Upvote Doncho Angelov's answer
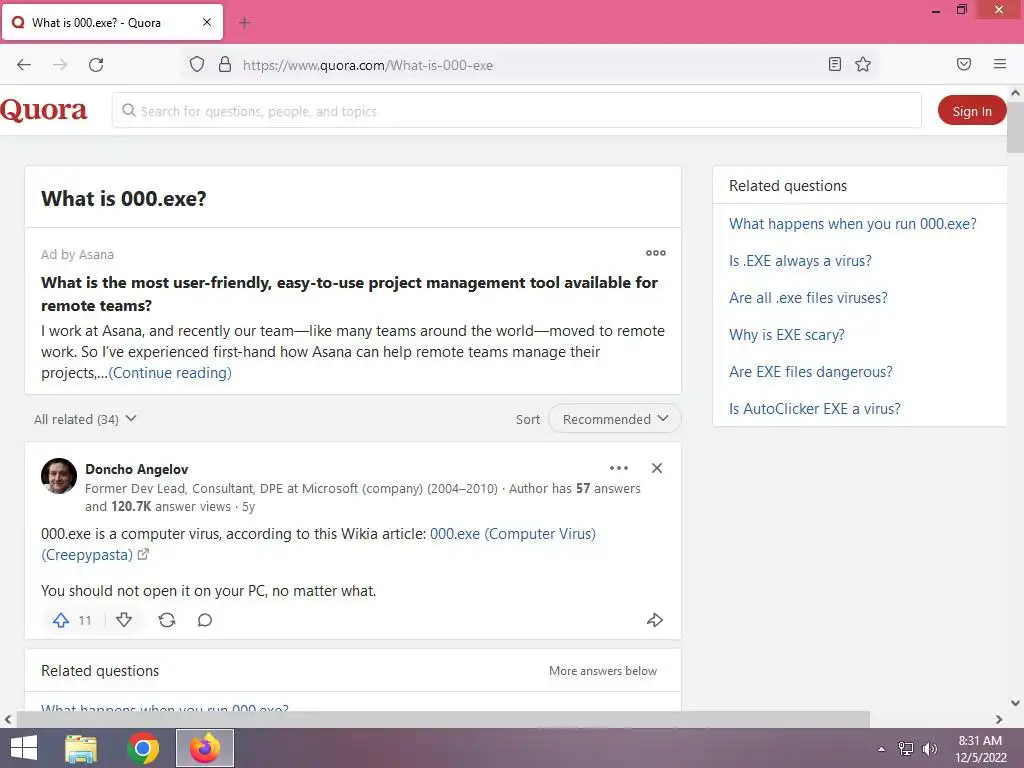The width and height of the screenshot is (1024, 768). (71, 620)
